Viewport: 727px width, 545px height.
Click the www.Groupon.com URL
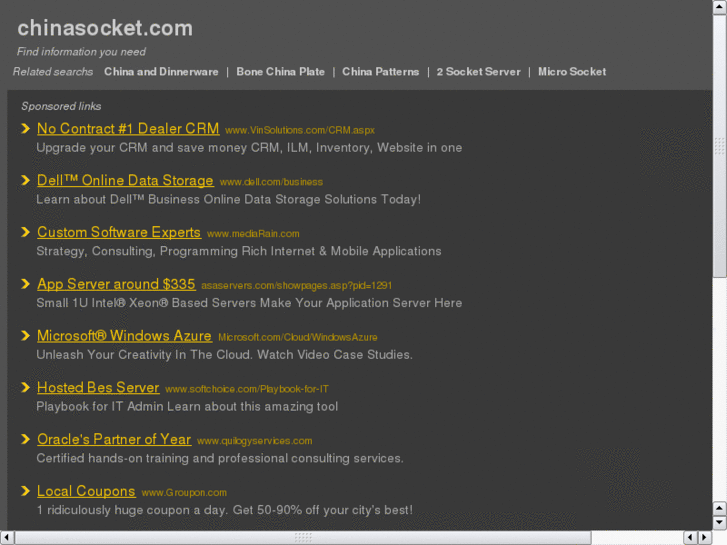(x=184, y=493)
